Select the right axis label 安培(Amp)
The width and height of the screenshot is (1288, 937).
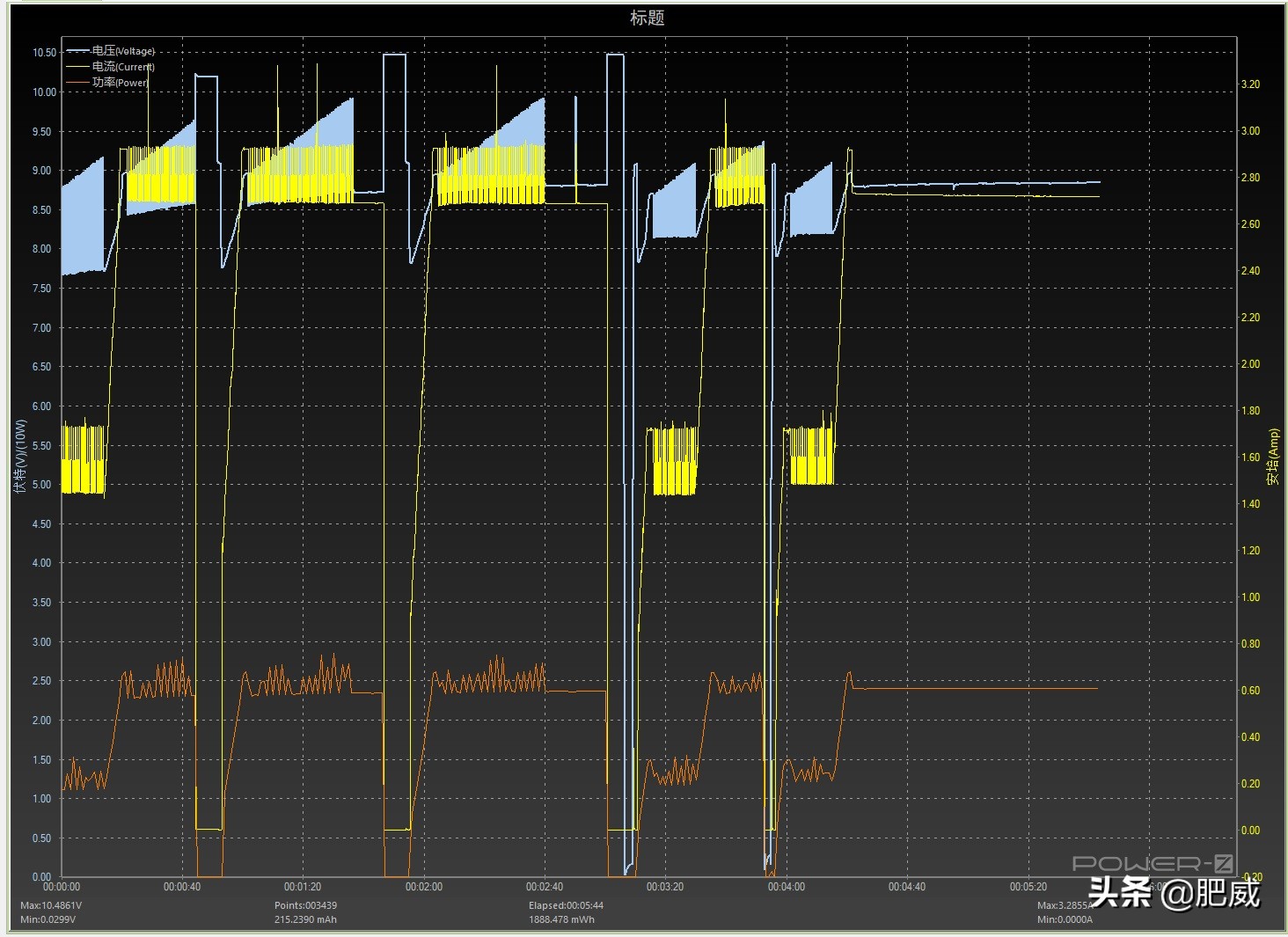point(1272,457)
